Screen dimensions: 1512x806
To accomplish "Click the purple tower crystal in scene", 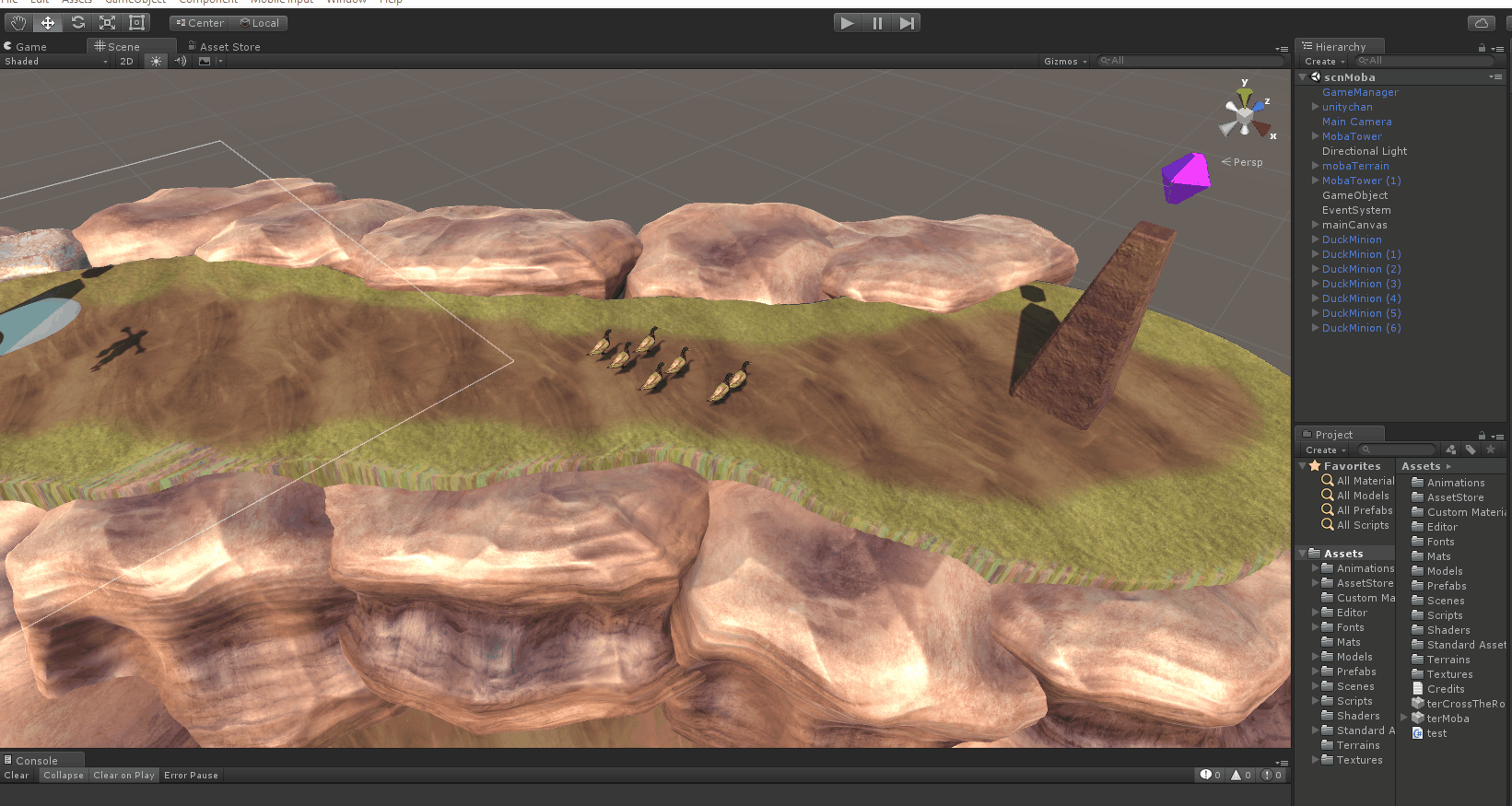I will point(1185,177).
